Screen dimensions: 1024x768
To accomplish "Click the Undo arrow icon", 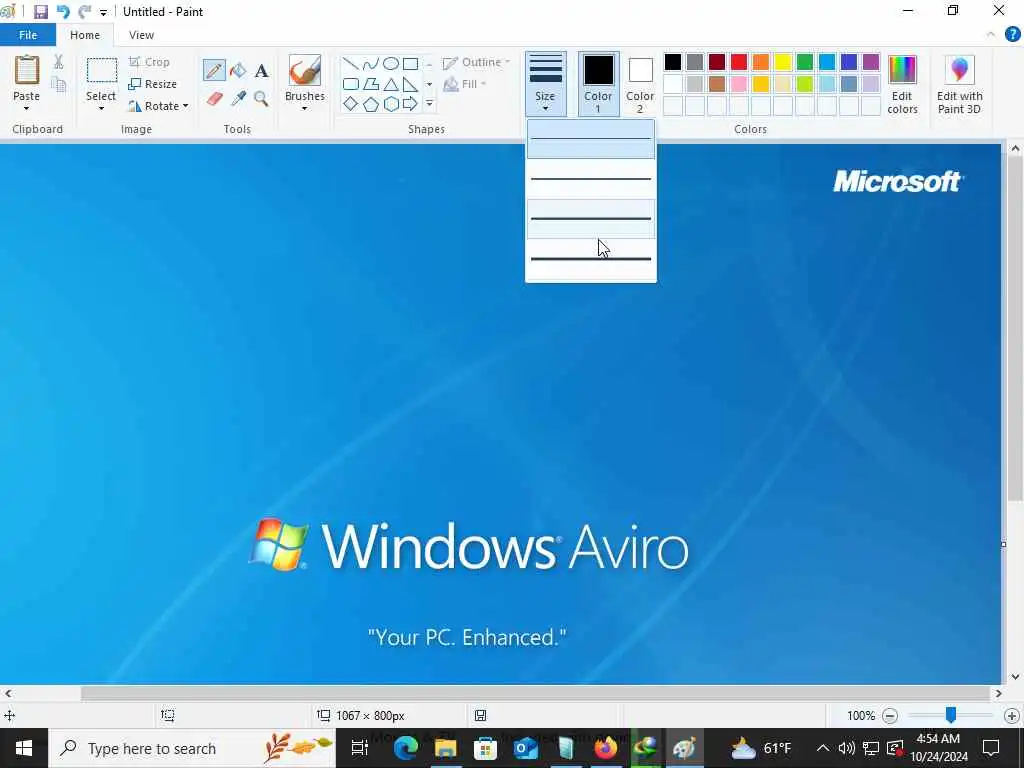I will point(63,12).
